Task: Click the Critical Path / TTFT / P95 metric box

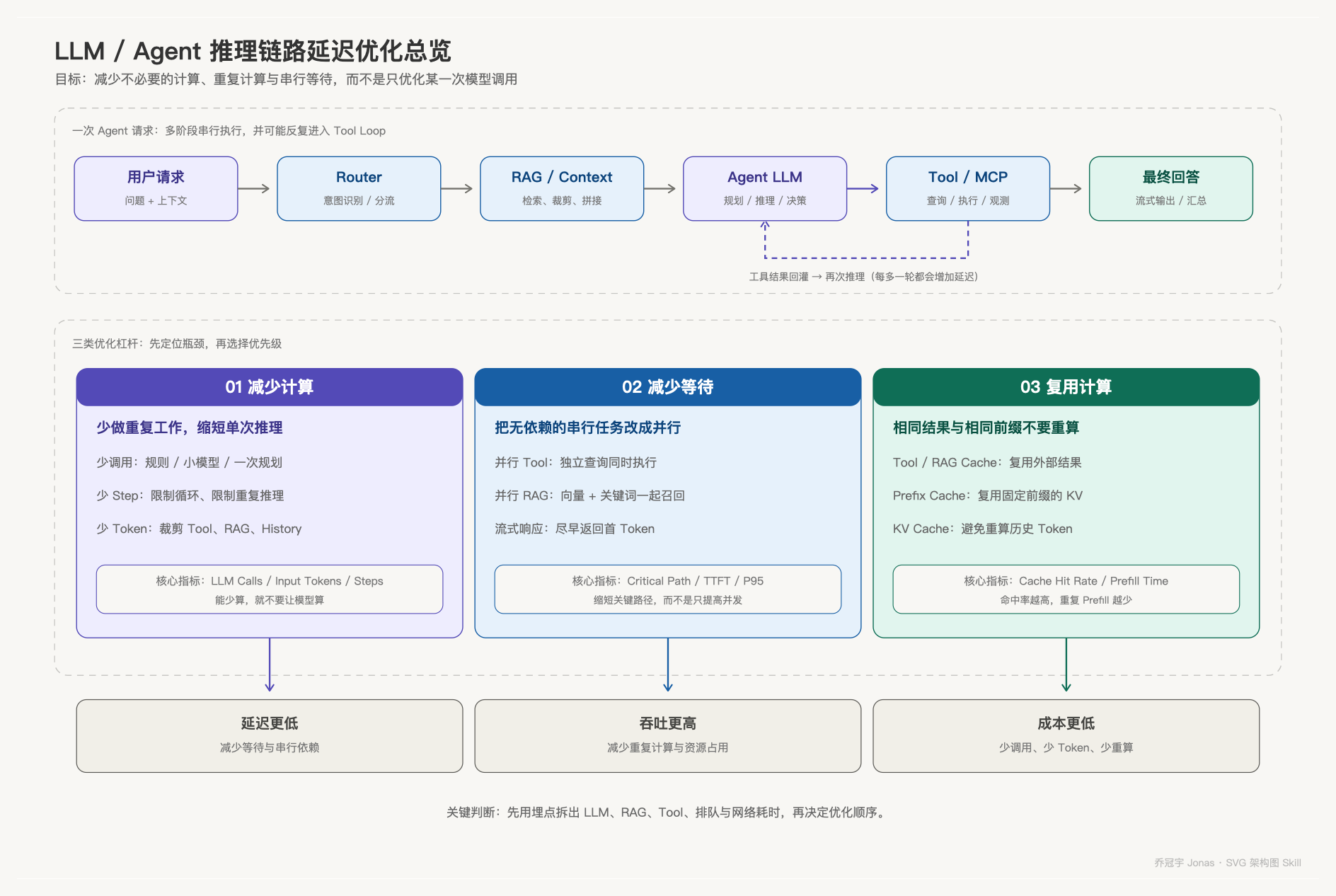Action: tap(668, 589)
